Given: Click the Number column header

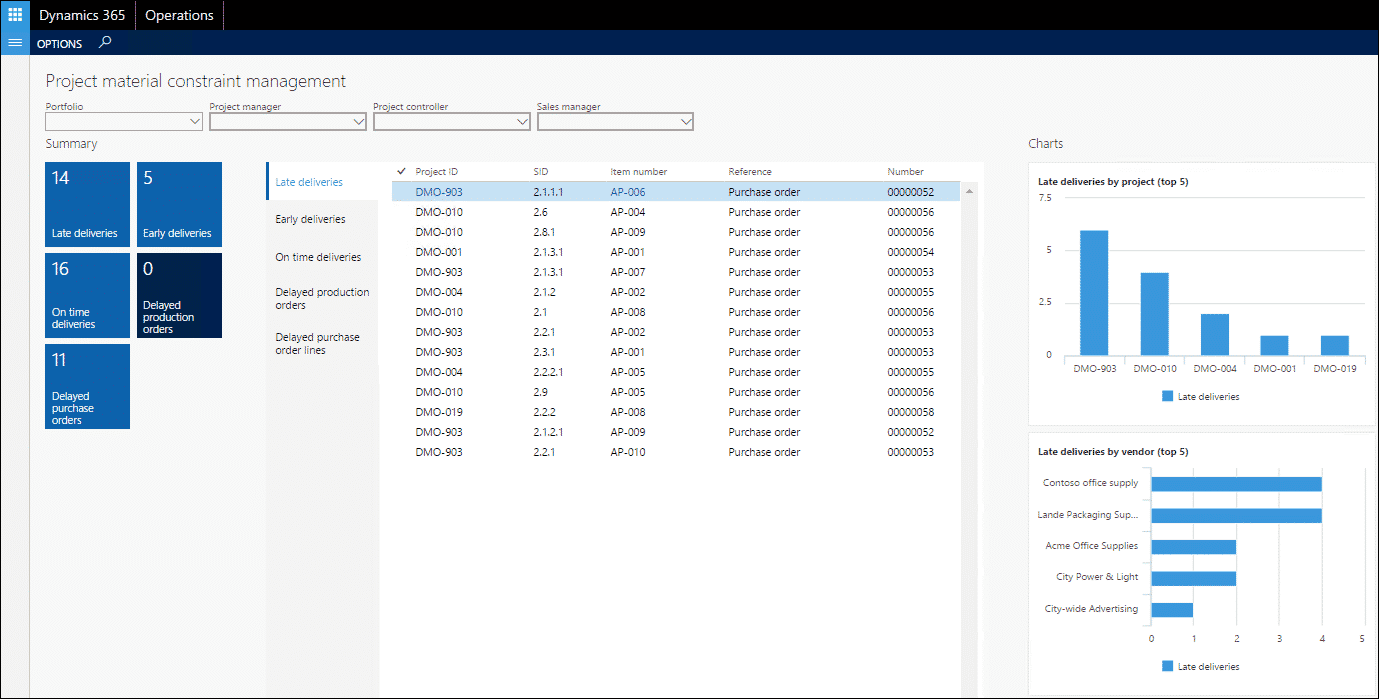Looking at the screenshot, I should (905, 172).
